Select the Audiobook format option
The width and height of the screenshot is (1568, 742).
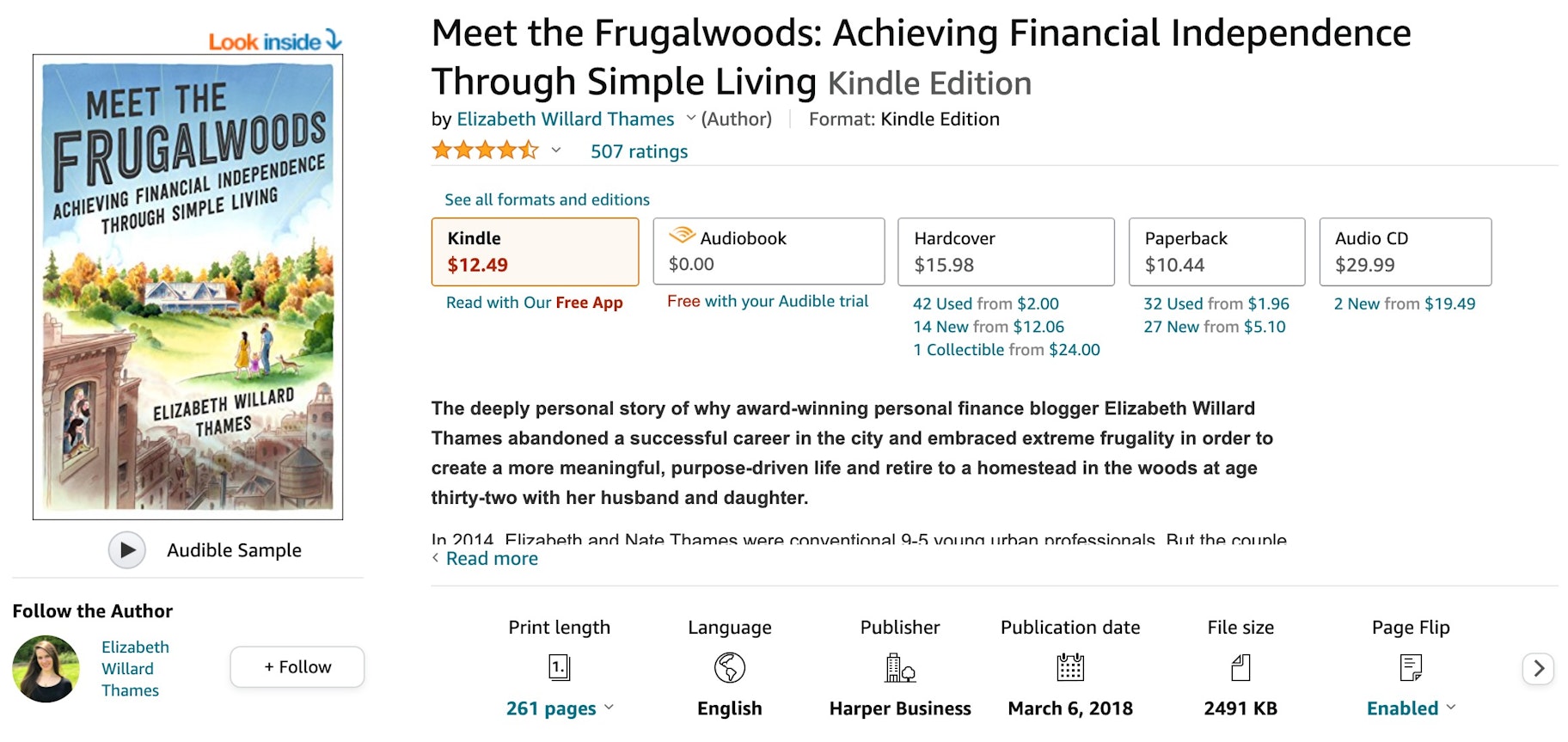[769, 251]
